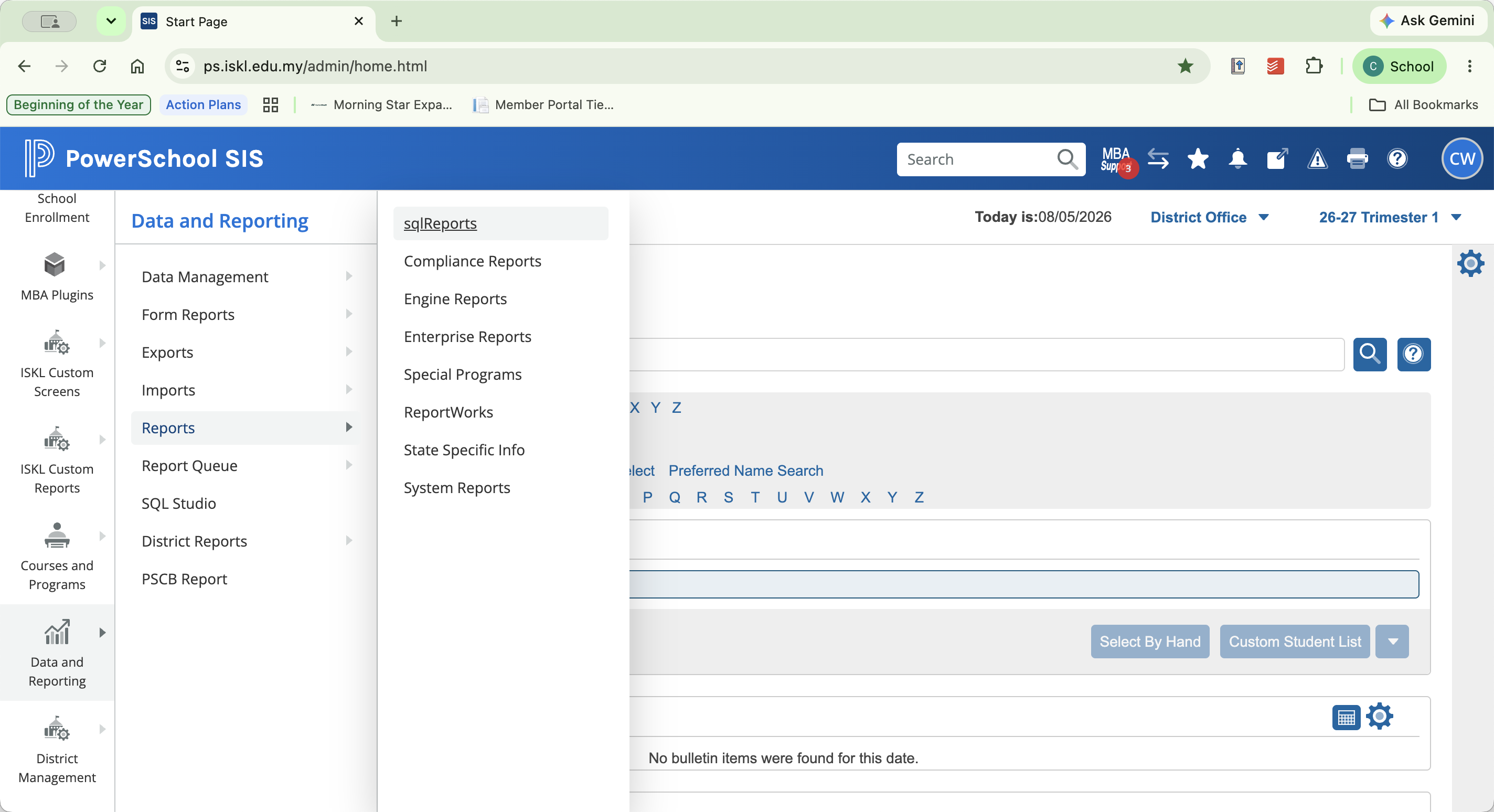1494x812 pixels.
Task: Select Enterprise Reports menu item
Action: 467,336
